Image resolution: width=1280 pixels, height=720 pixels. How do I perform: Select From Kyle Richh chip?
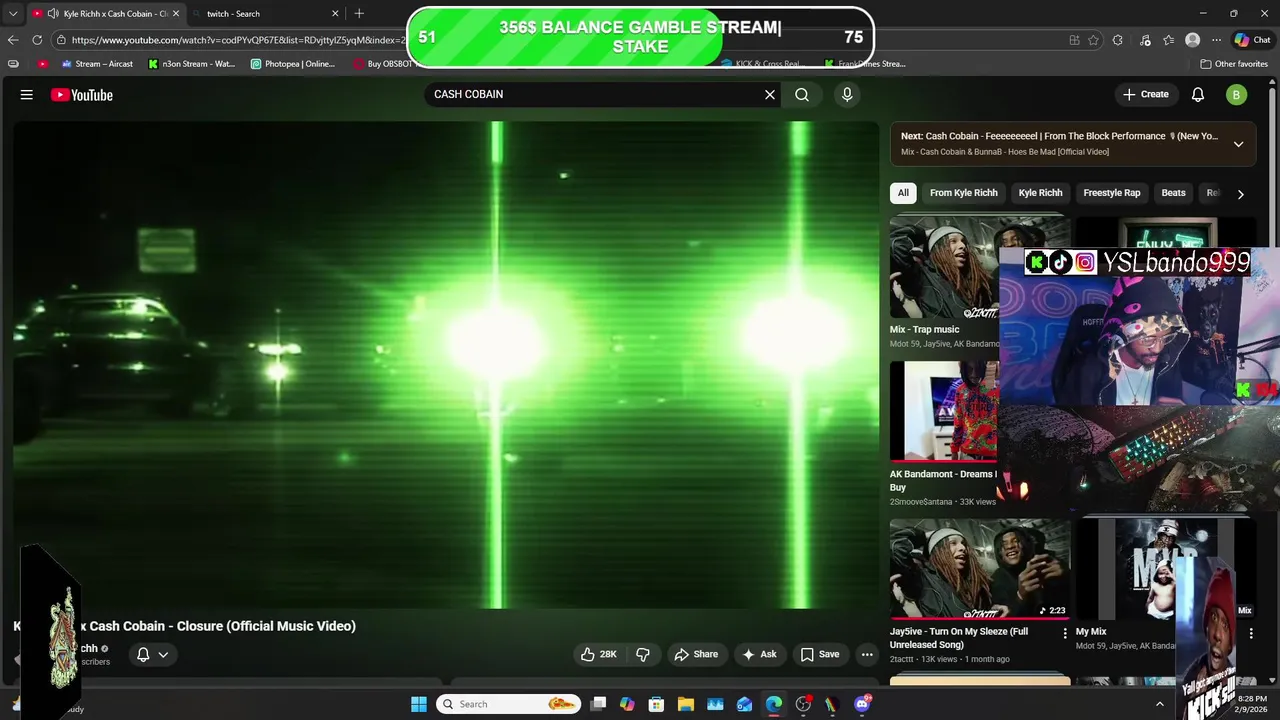pyautogui.click(x=963, y=193)
